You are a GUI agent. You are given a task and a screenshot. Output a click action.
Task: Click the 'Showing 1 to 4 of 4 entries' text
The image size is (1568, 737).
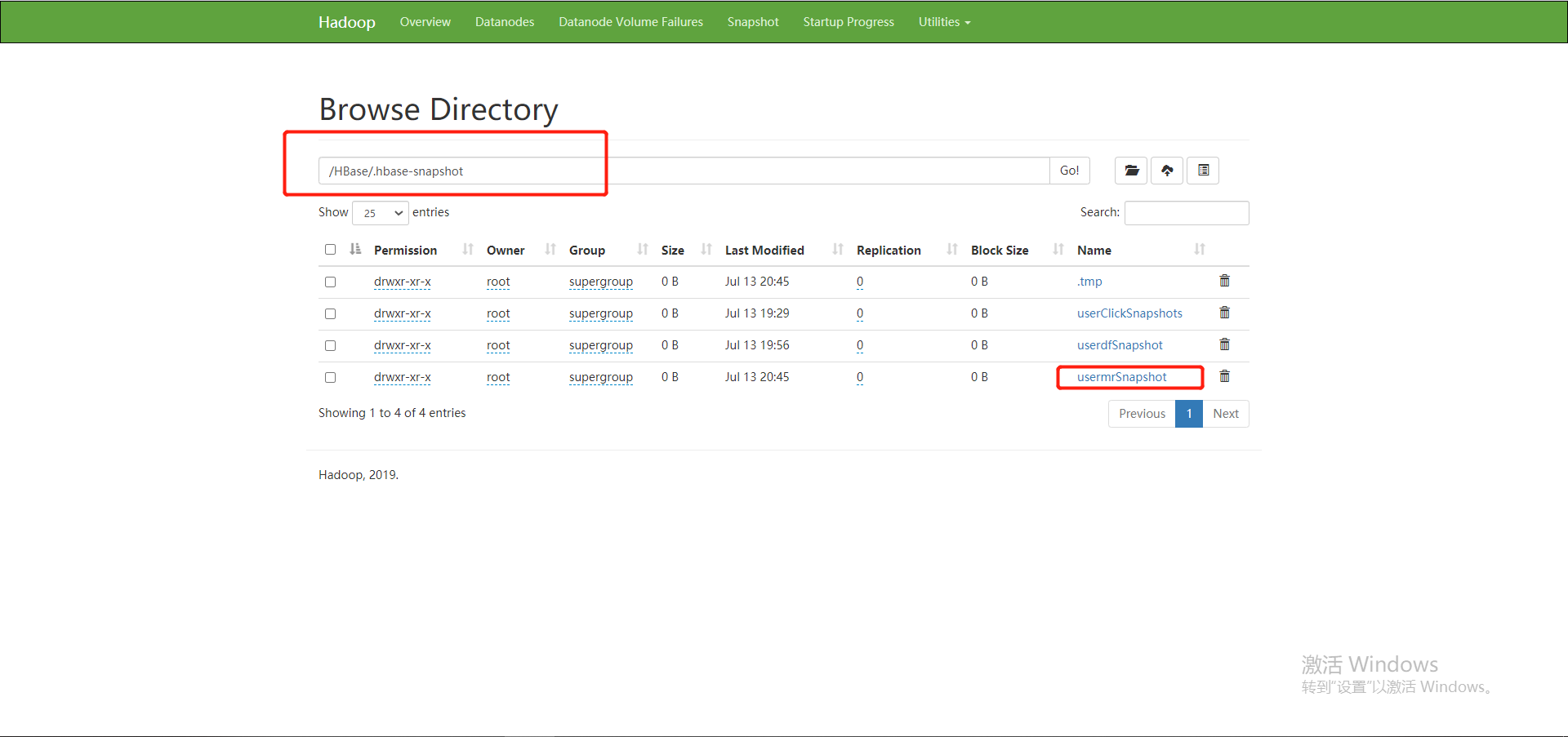click(392, 413)
